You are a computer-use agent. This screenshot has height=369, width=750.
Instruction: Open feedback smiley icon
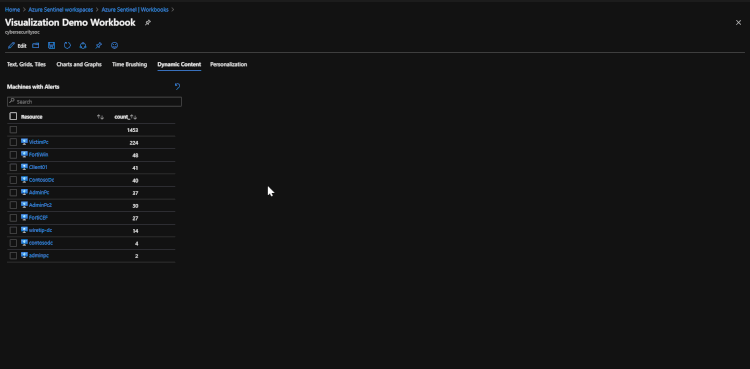pyautogui.click(x=114, y=45)
